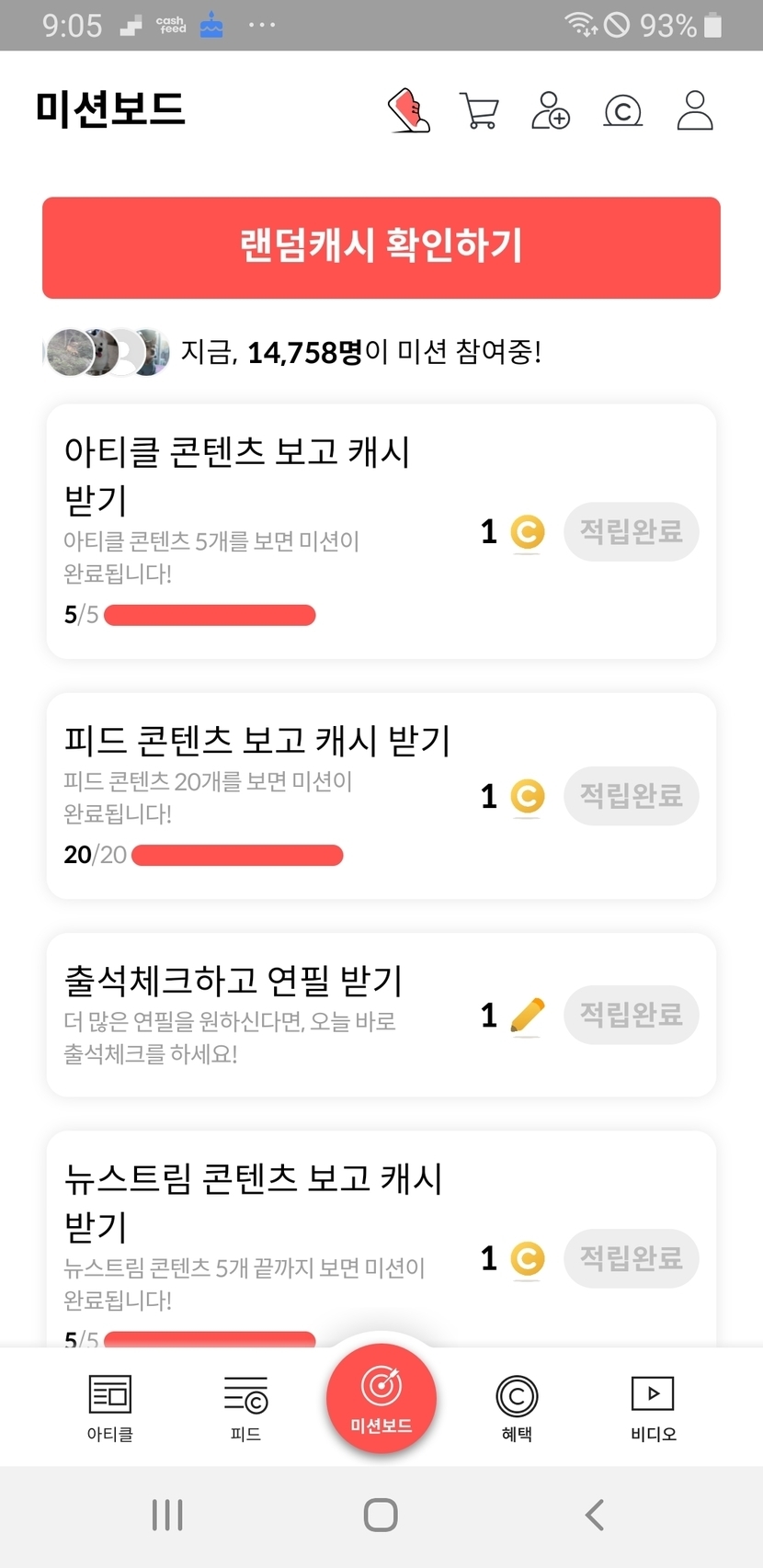Tap 적립완료 on the 출석체크 mission
This screenshot has height=1568, width=763.
click(x=631, y=1015)
